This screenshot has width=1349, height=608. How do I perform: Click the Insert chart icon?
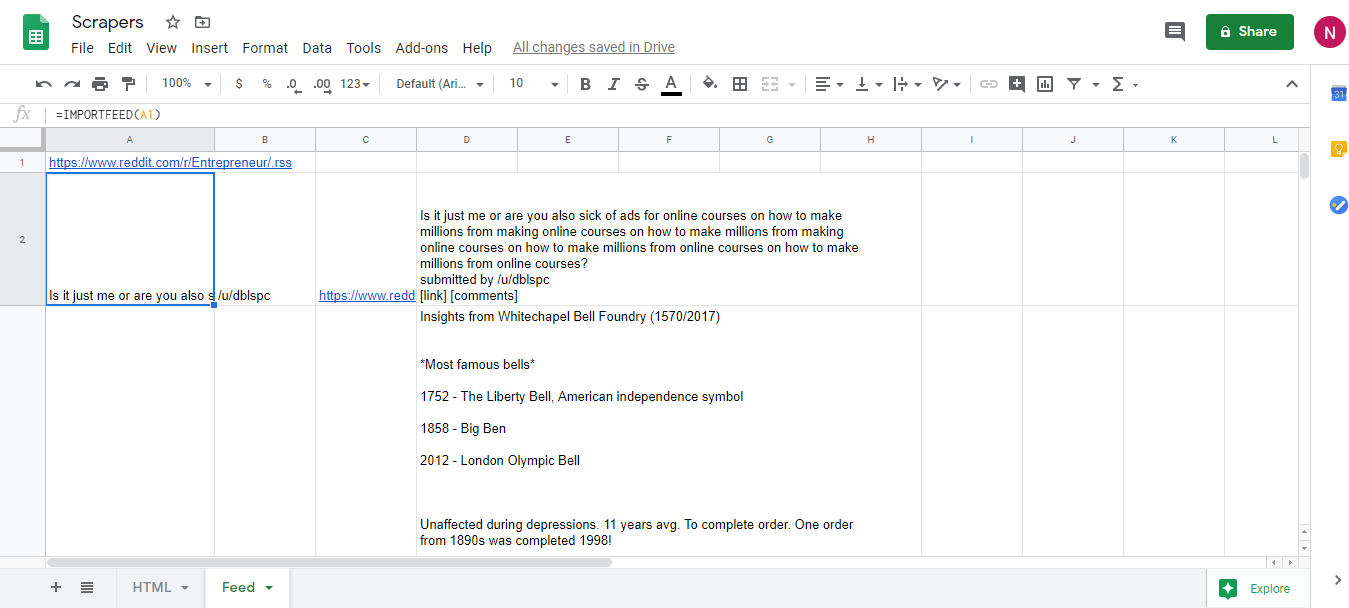click(x=1045, y=84)
